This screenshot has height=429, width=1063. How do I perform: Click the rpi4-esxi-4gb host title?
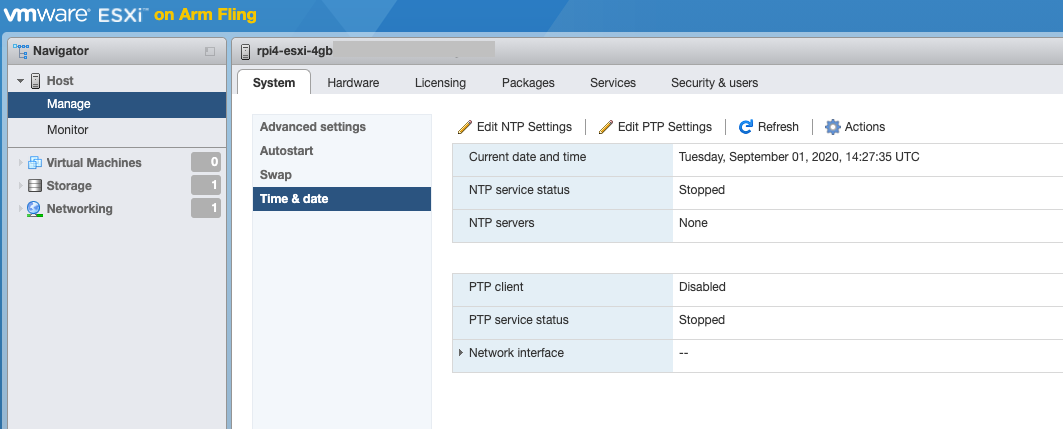(x=295, y=52)
